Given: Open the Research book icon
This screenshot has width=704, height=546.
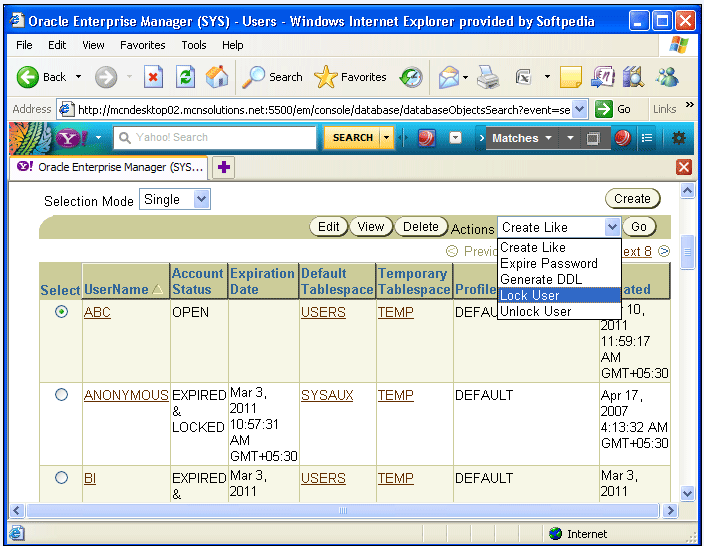Looking at the screenshot, I should pos(634,77).
